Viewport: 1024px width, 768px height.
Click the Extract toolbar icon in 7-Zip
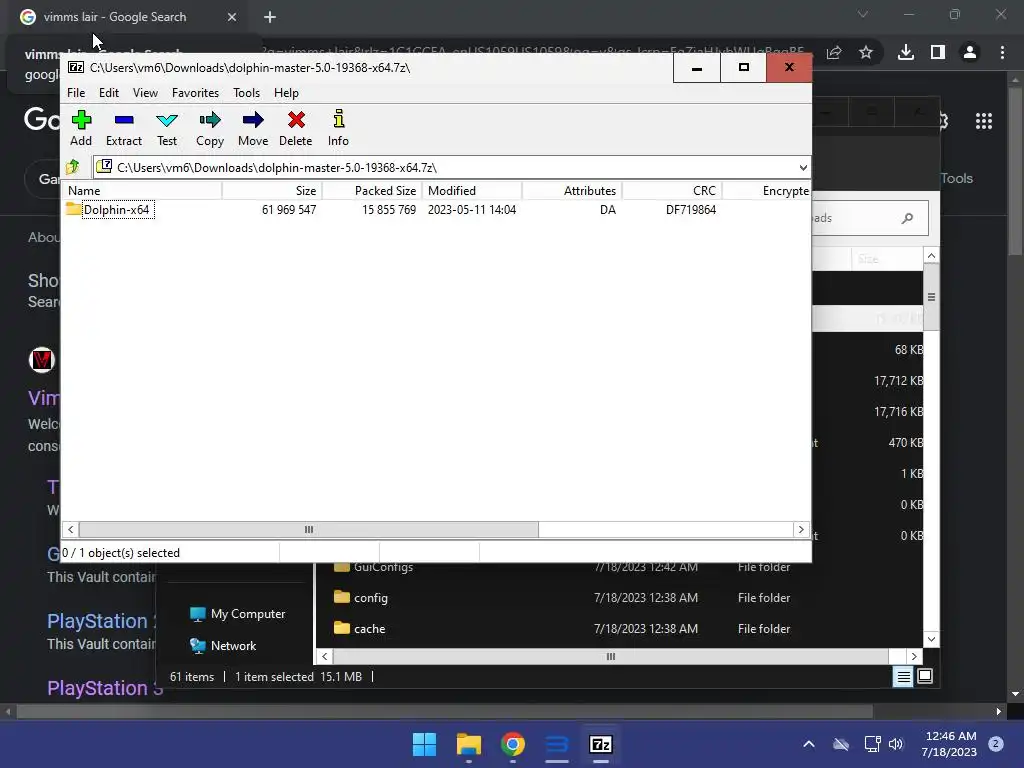124,128
